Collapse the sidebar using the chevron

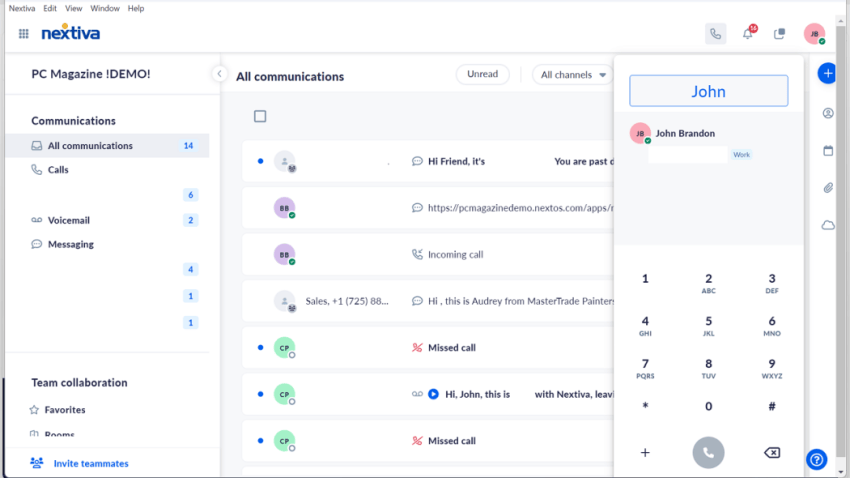(220, 74)
